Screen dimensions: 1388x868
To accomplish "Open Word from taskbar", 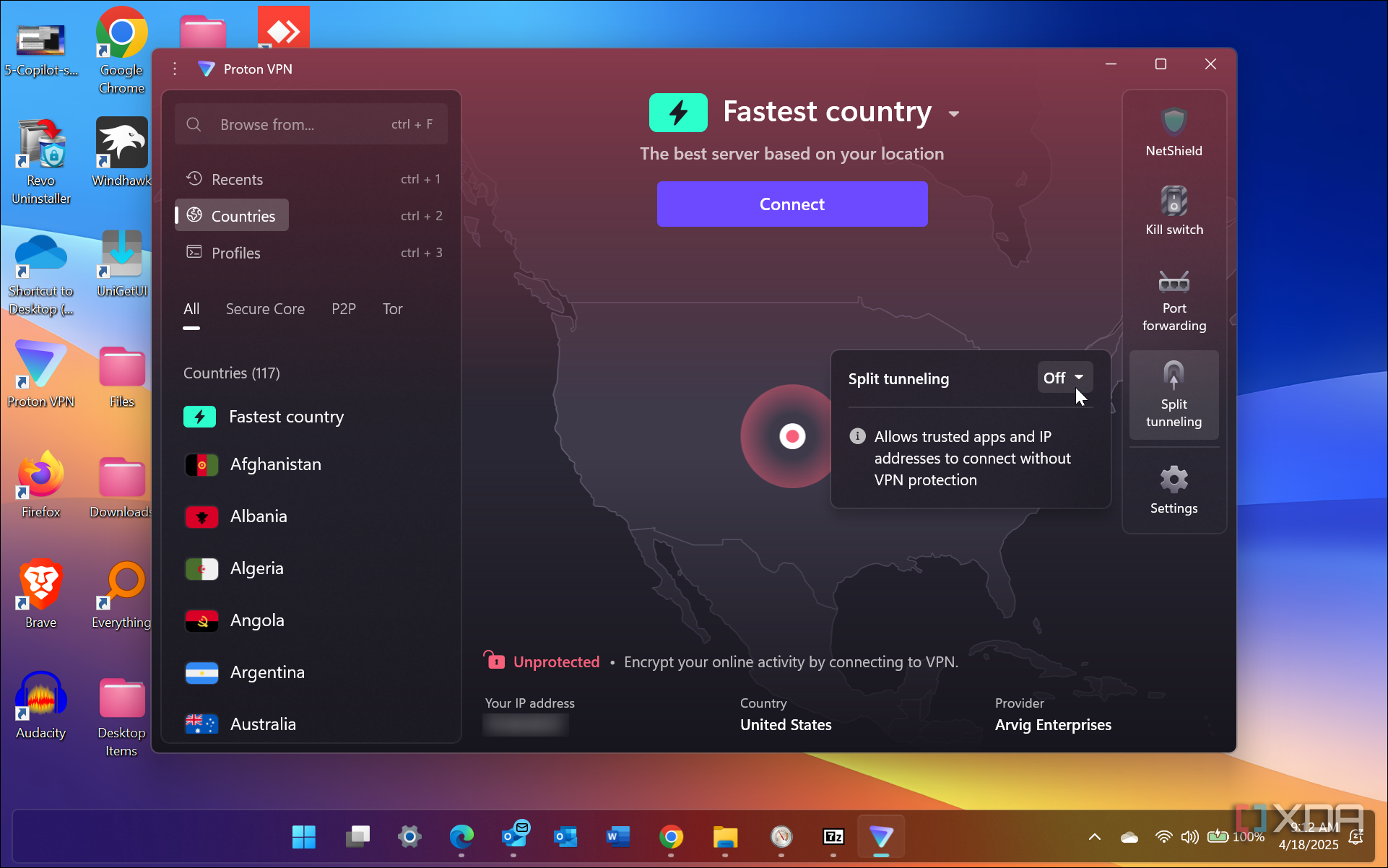I will point(617,836).
